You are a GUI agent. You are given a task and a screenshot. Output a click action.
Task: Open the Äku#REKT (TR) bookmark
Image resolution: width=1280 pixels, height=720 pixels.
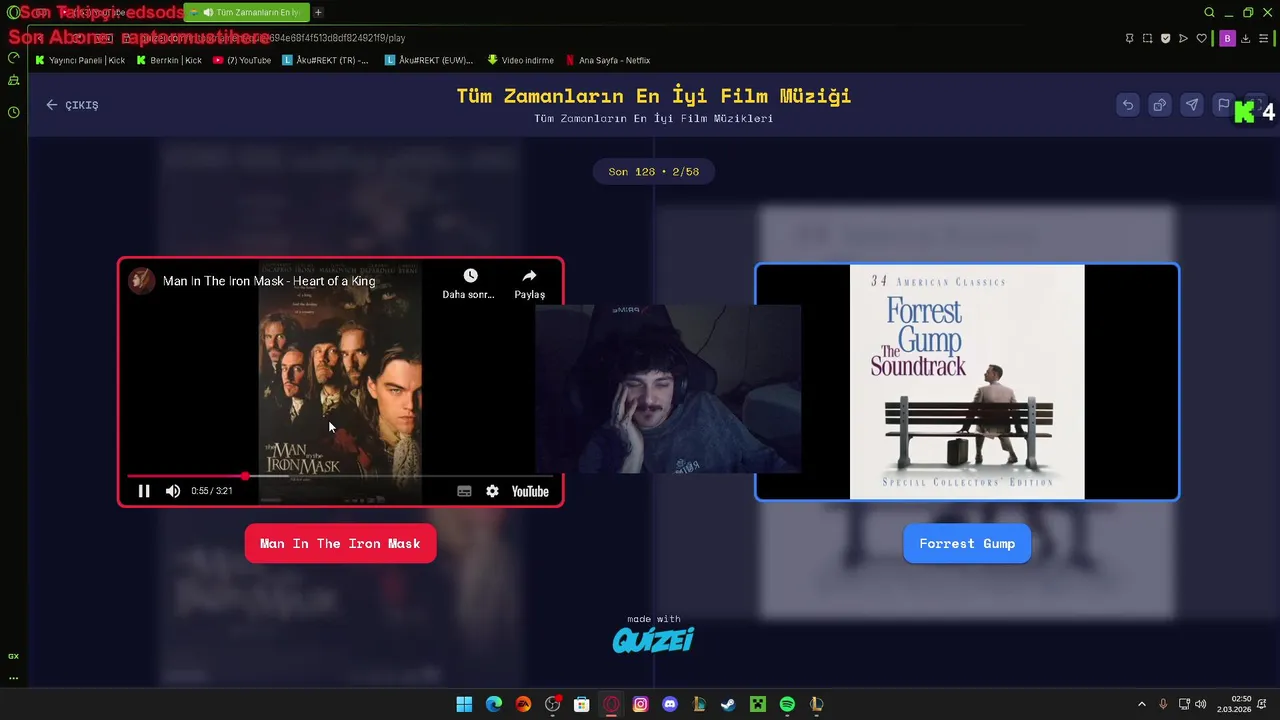[x=326, y=60]
